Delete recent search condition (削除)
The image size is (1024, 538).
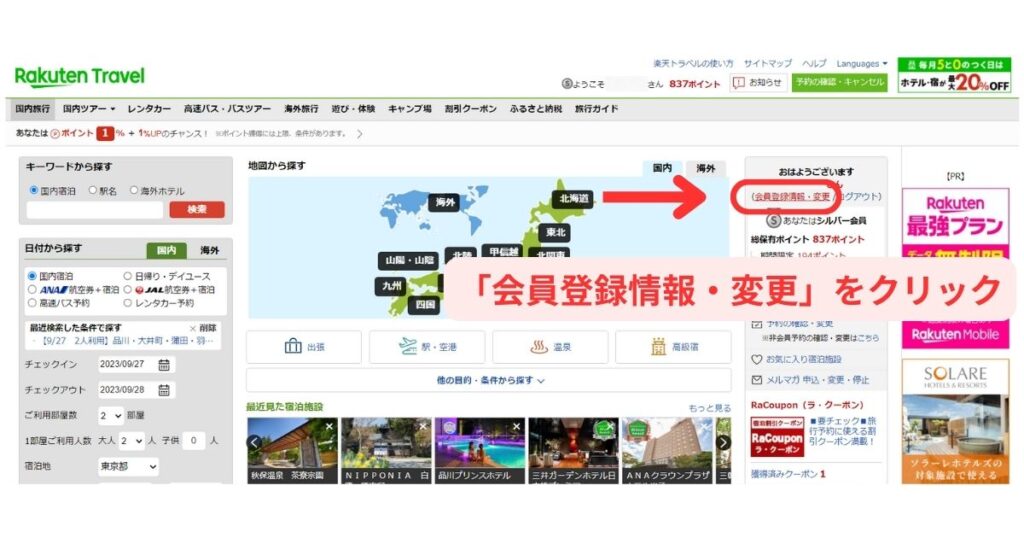point(203,328)
